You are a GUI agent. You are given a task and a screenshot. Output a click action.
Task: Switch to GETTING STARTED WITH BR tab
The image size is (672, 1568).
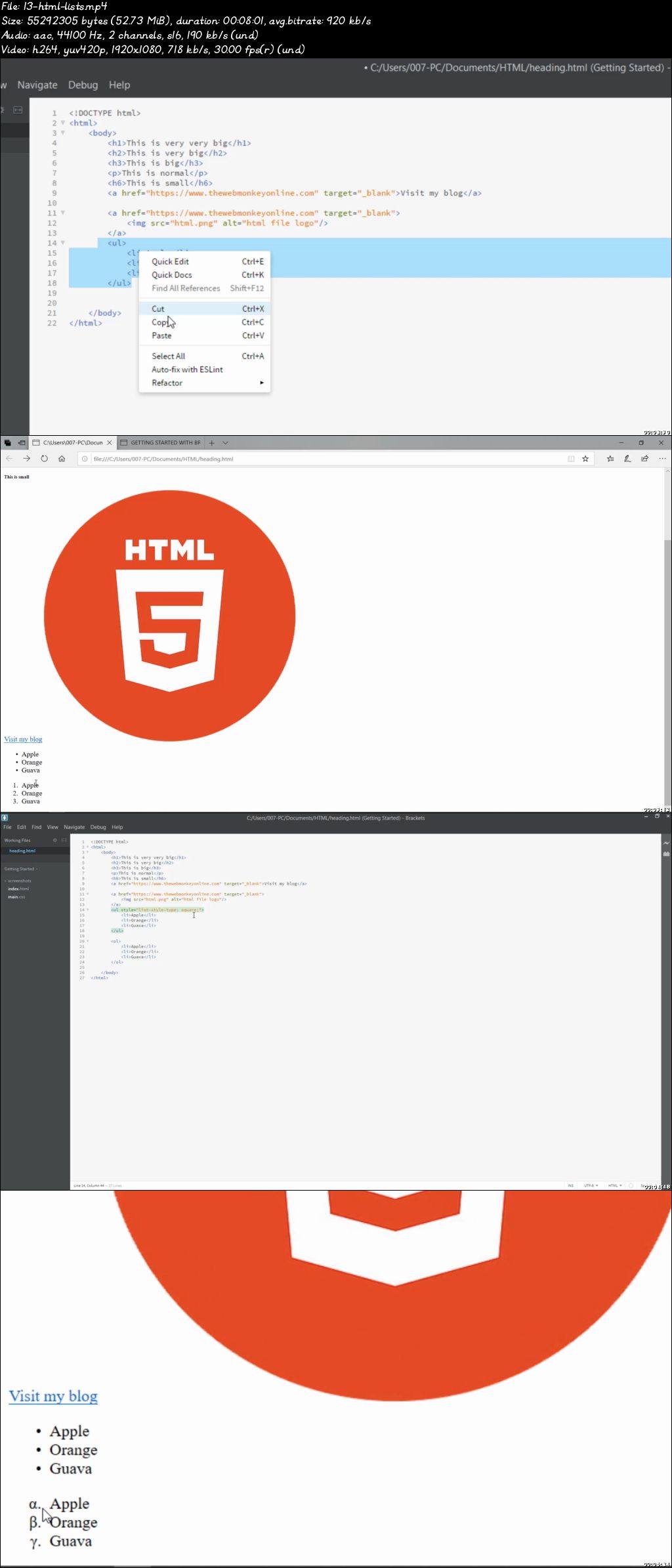[161, 443]
